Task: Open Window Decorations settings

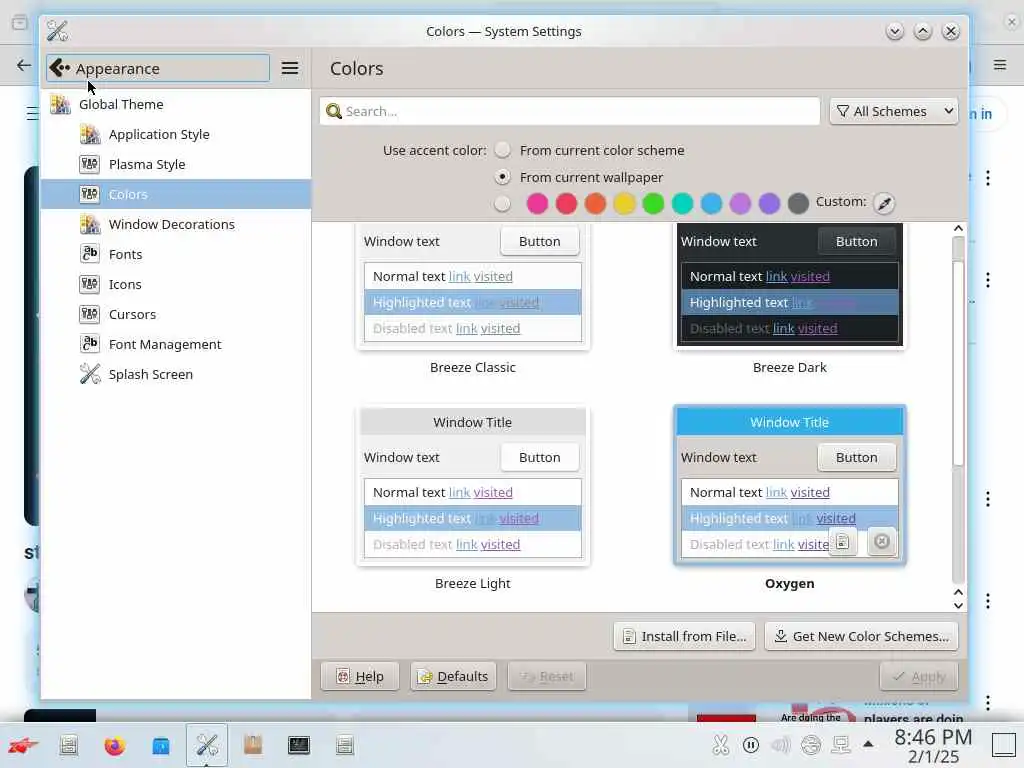Action: point(176,225)
